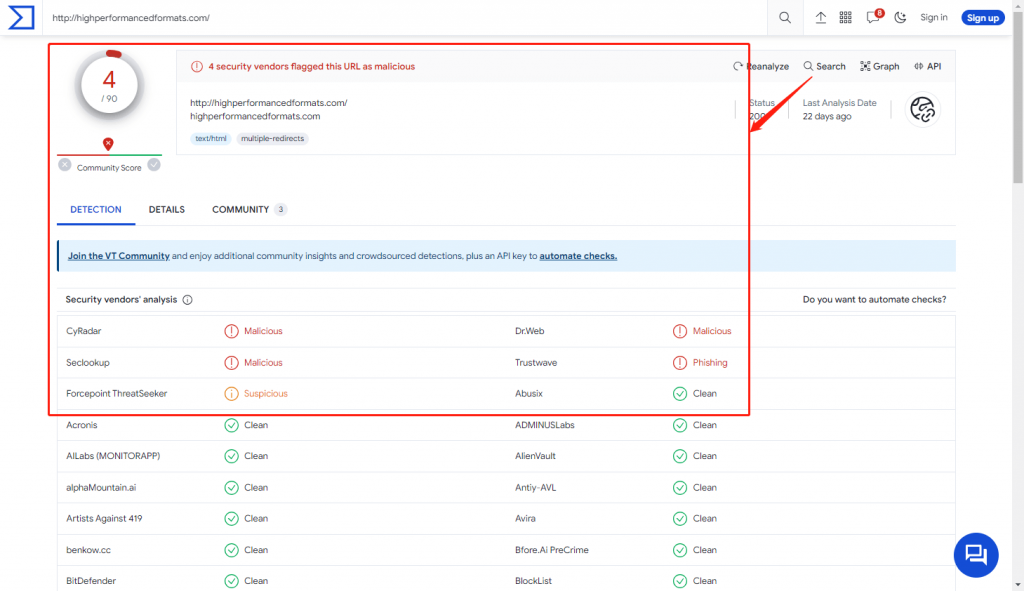Viewport: 1024px width, 591px height.
Task: Click the text/html tag
Action: [x=210, y=138]
